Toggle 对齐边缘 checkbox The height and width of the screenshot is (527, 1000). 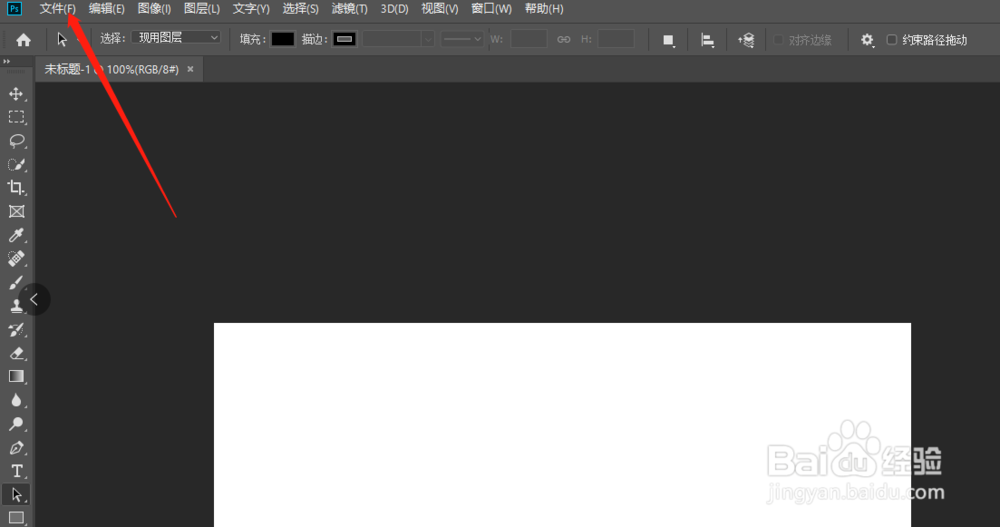pyautogui.click(x=778, y=40)
